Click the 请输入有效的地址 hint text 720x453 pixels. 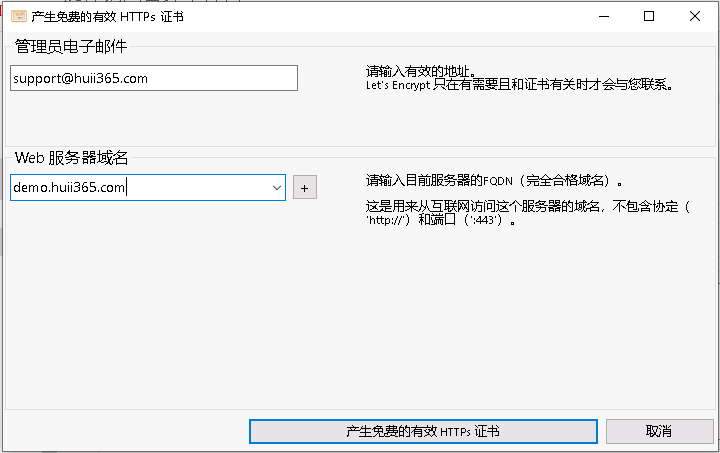420,72
